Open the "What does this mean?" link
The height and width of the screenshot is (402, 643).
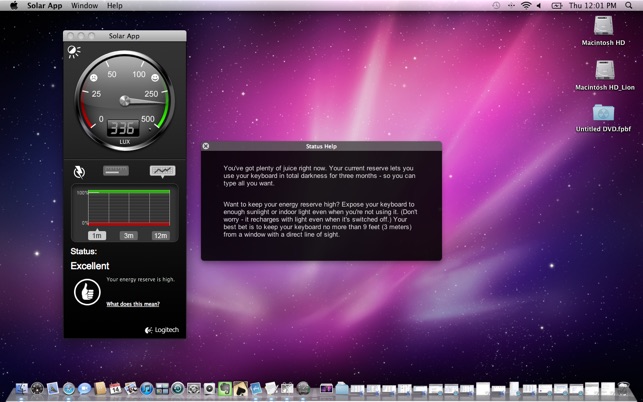[x=133, y=304]
